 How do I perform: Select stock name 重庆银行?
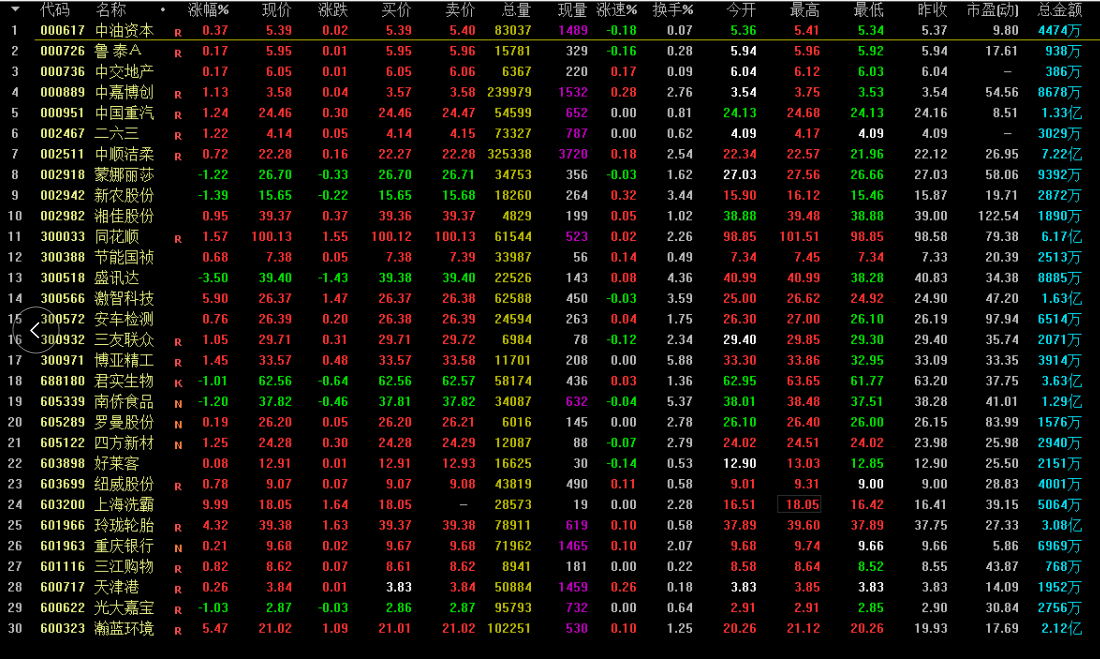tap(124, 546)
